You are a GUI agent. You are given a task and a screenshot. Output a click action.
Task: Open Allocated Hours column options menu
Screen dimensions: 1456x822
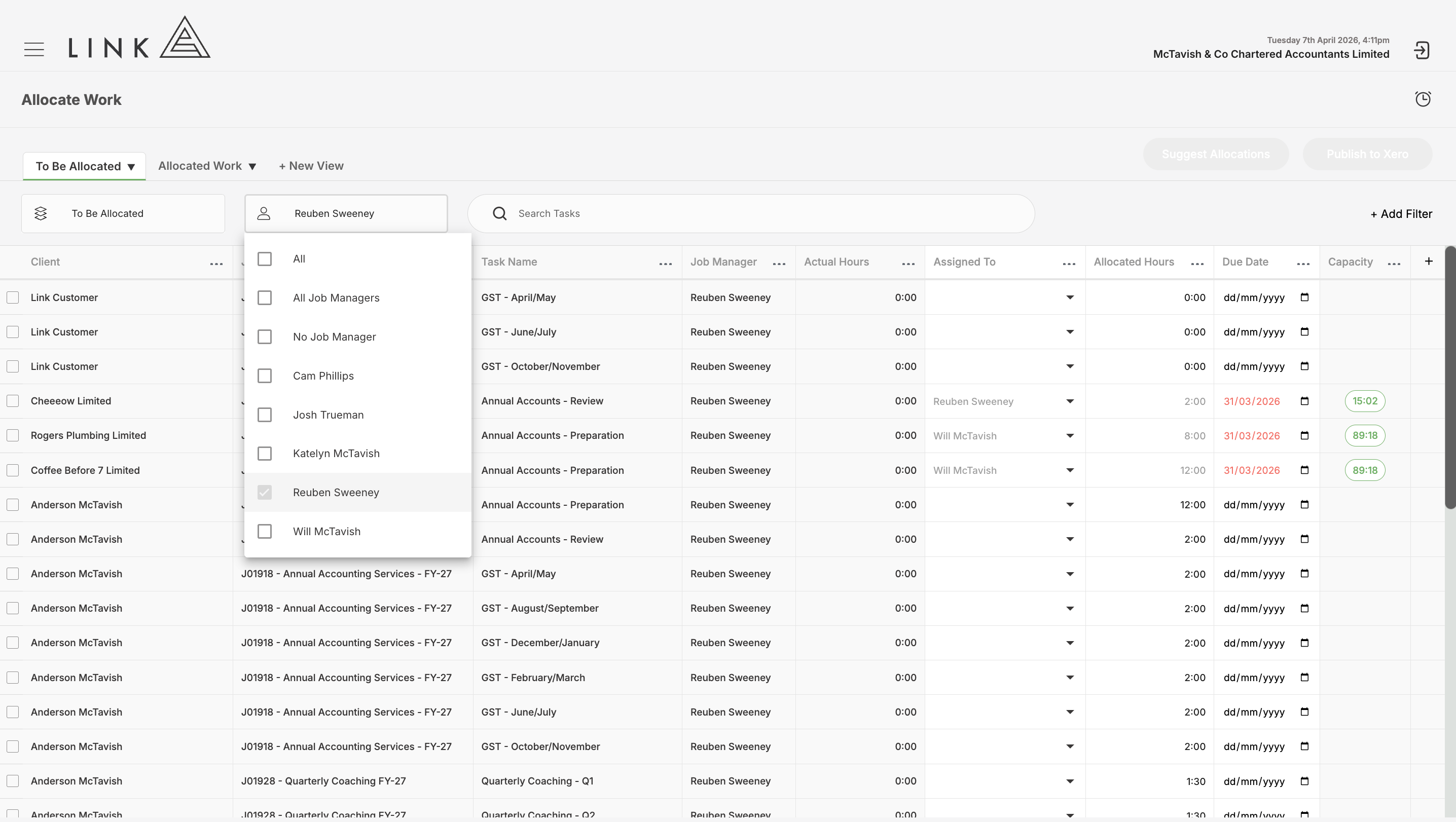click(1197, 263)
